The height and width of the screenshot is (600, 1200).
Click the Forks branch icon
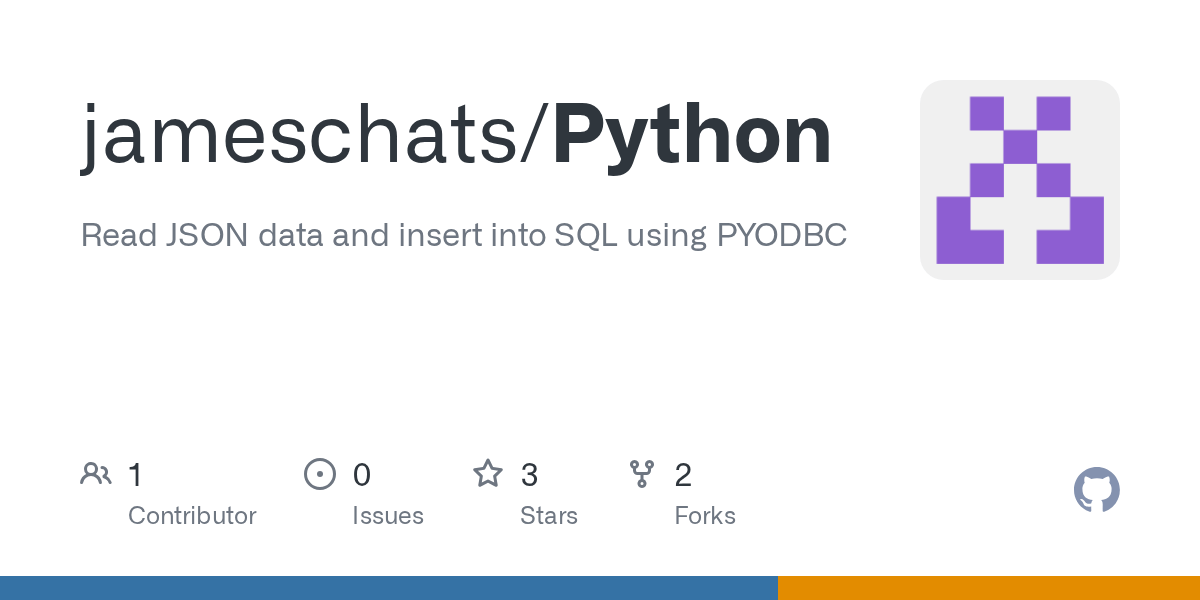(x=641, y=474)
